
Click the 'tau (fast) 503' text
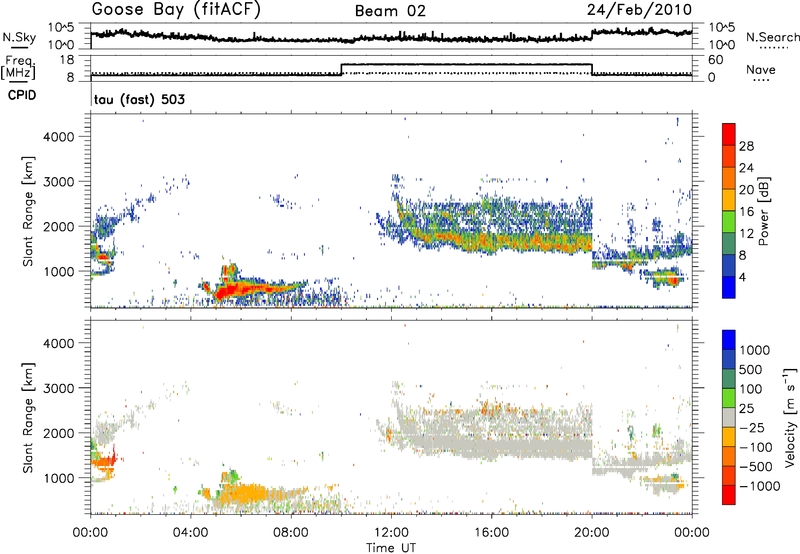coord(139,99)
